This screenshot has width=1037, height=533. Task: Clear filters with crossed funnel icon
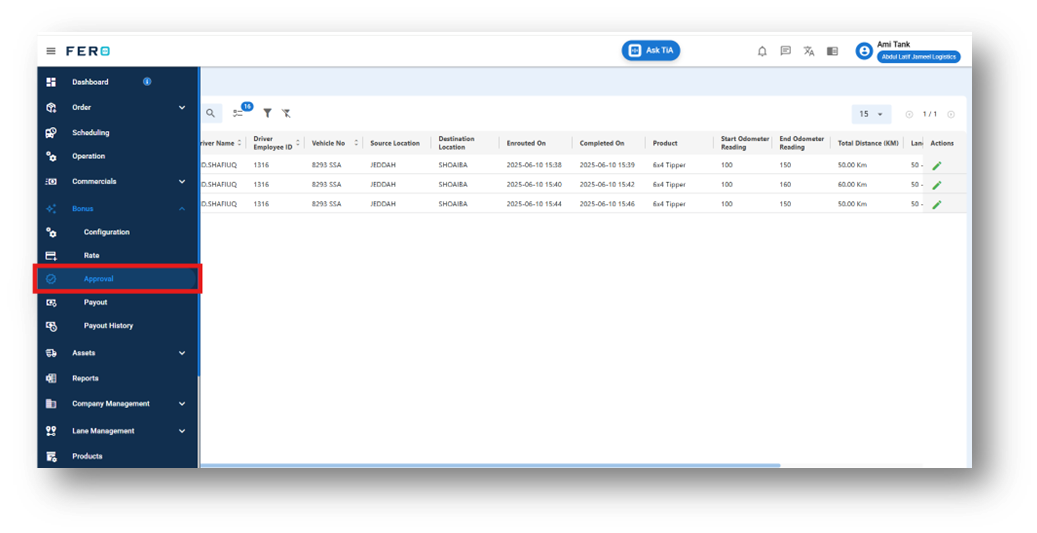click(x=286, y=114)
